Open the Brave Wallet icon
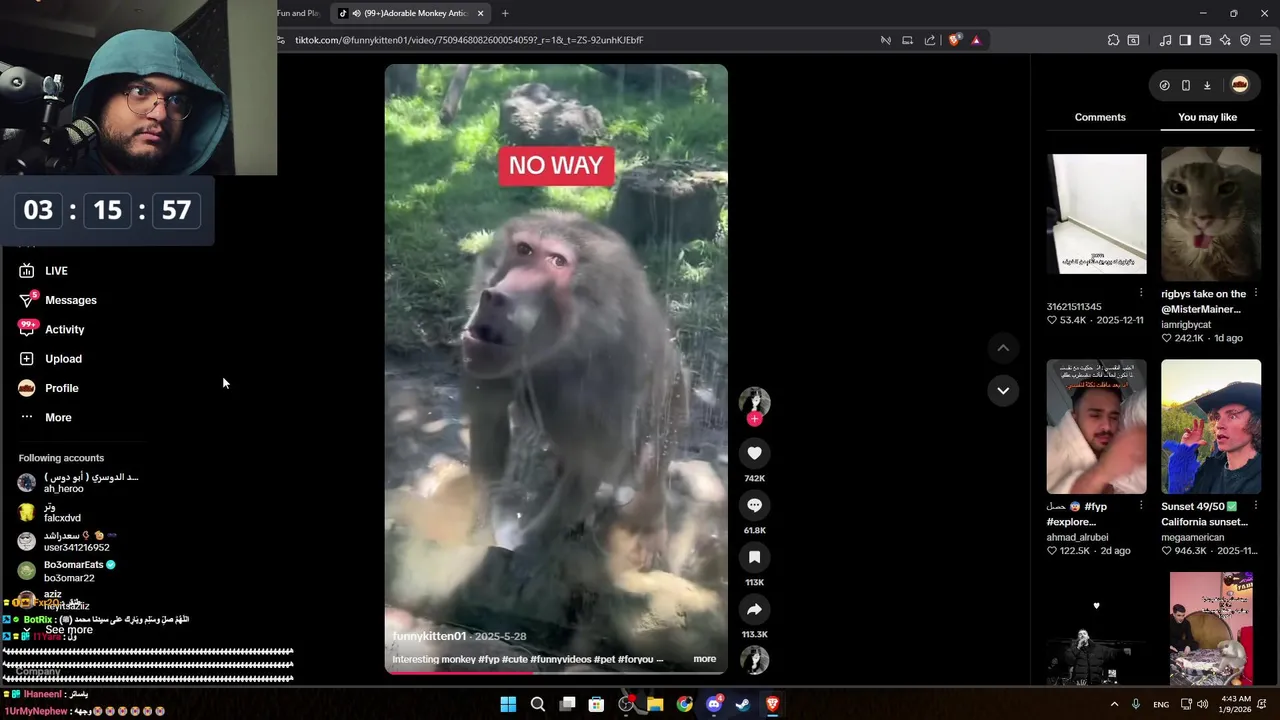The height and width of the screenshot is (720, 1280). click(x=1205, y=40)
